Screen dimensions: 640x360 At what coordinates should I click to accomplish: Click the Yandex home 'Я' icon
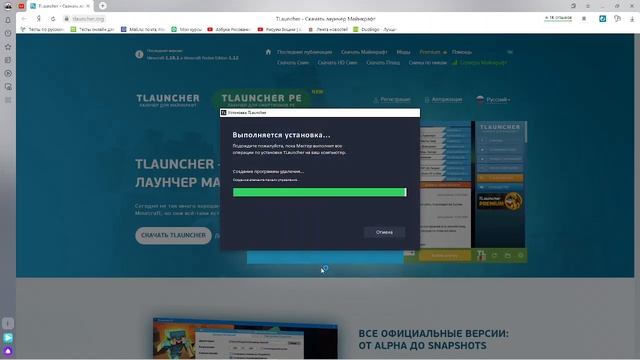(x=38, y=19)
